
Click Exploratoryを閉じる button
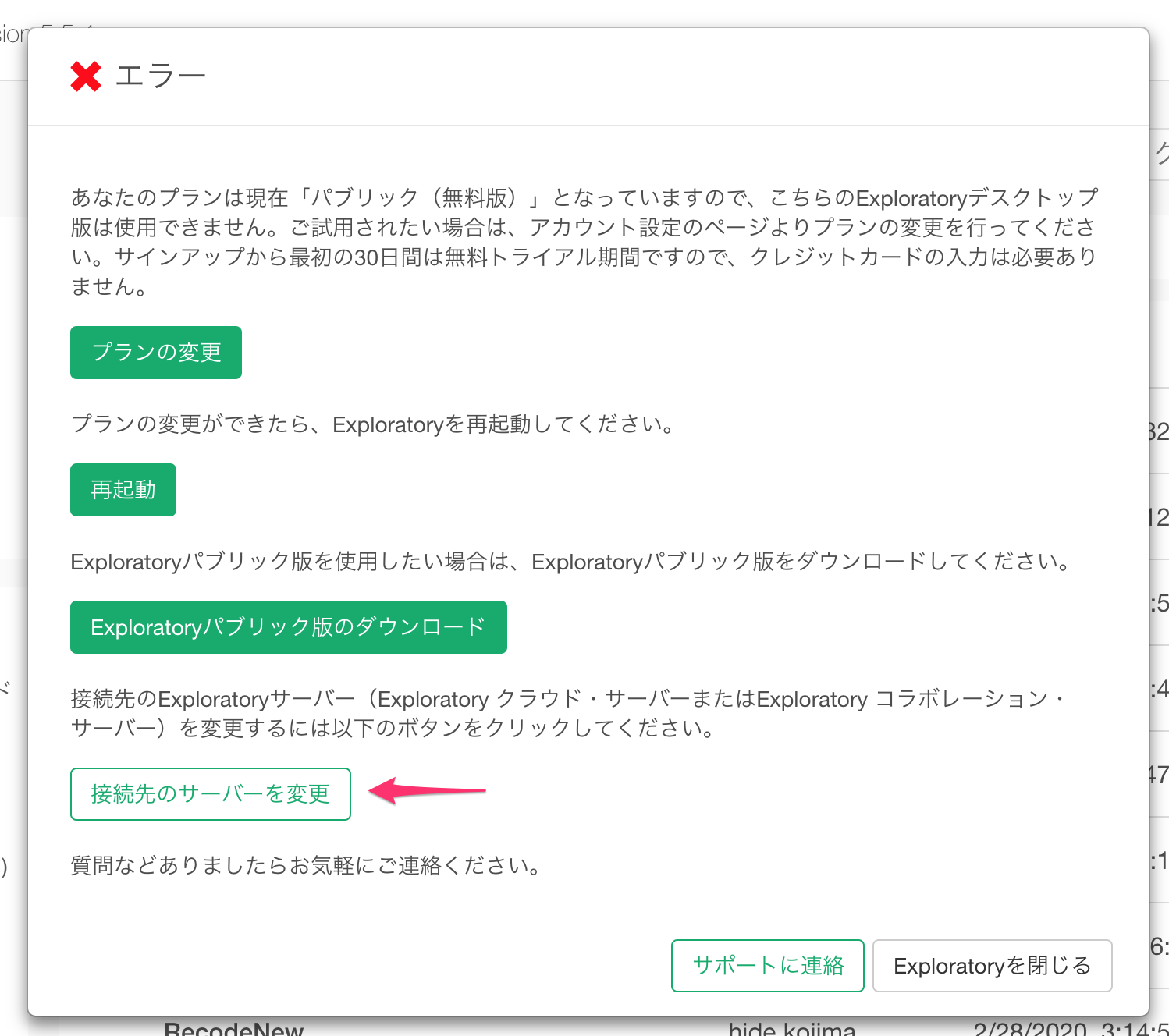coord(992,966)
